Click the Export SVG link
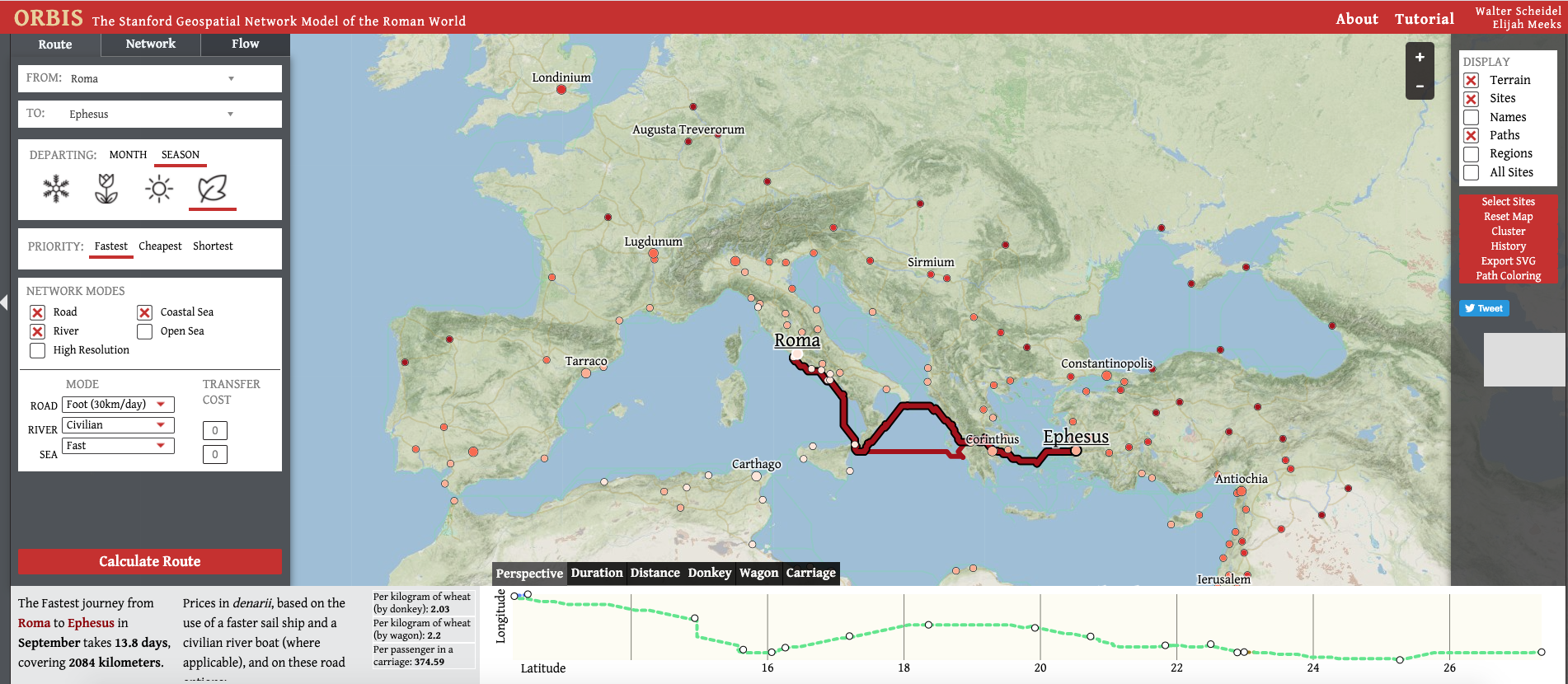Image resolution: width=1568 pixels, height=684 pixels. point(1508,261)
